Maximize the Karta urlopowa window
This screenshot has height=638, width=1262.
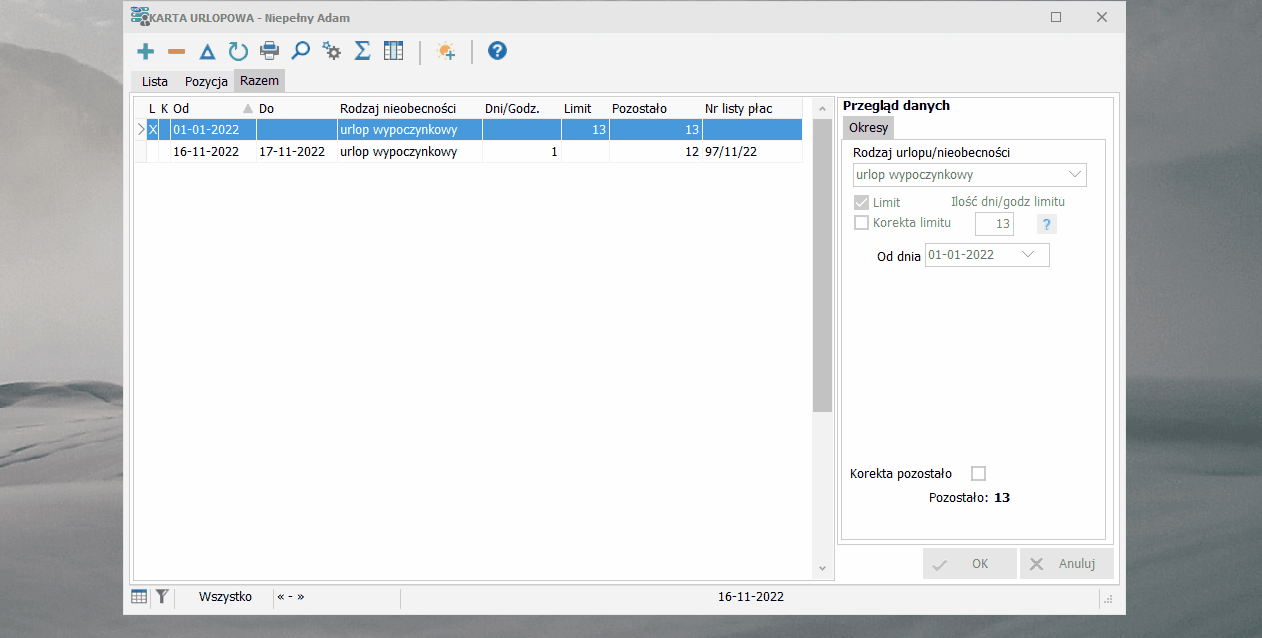[x=1056, y=17]
